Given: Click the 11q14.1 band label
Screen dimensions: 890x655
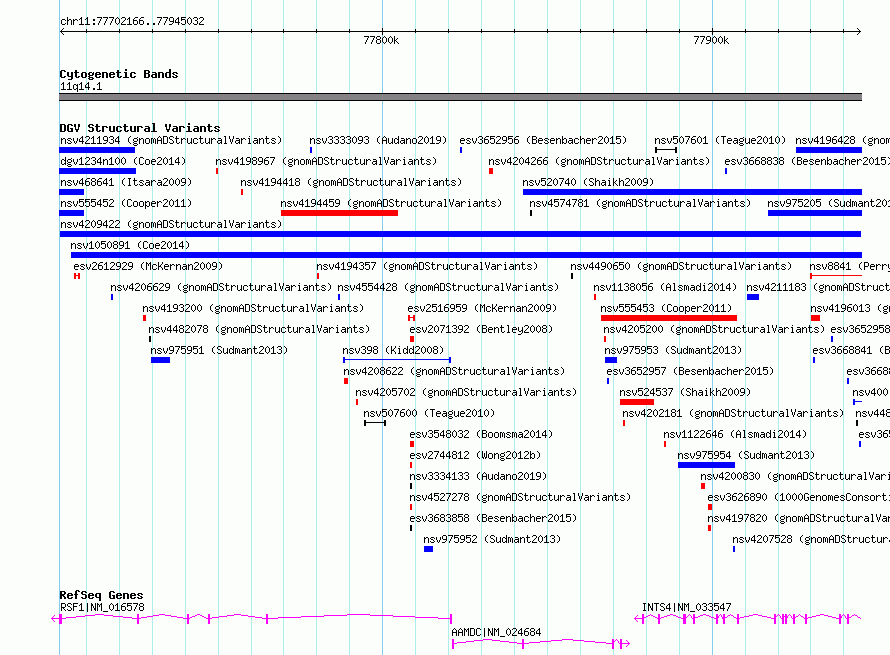Looking at the screenshot, I should click(81, 86).
